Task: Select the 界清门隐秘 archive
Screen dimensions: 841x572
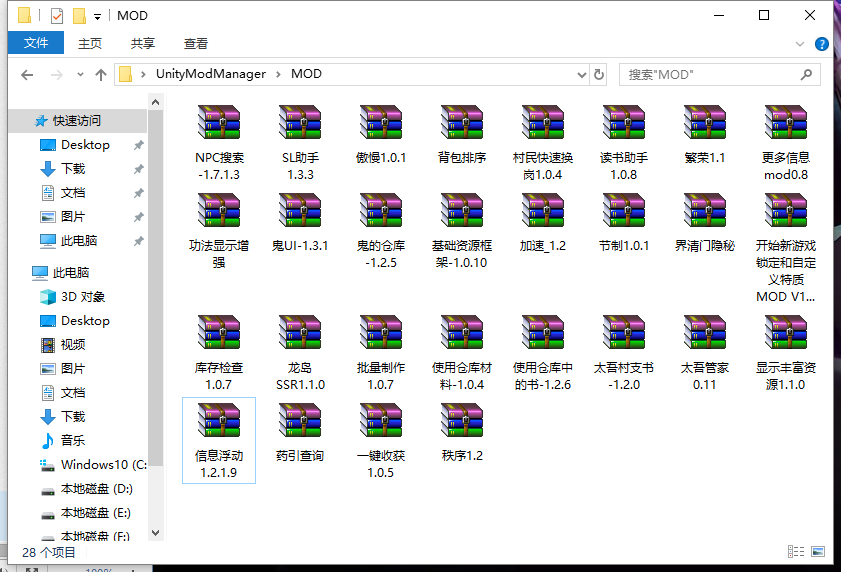Action: click(705, 223)
